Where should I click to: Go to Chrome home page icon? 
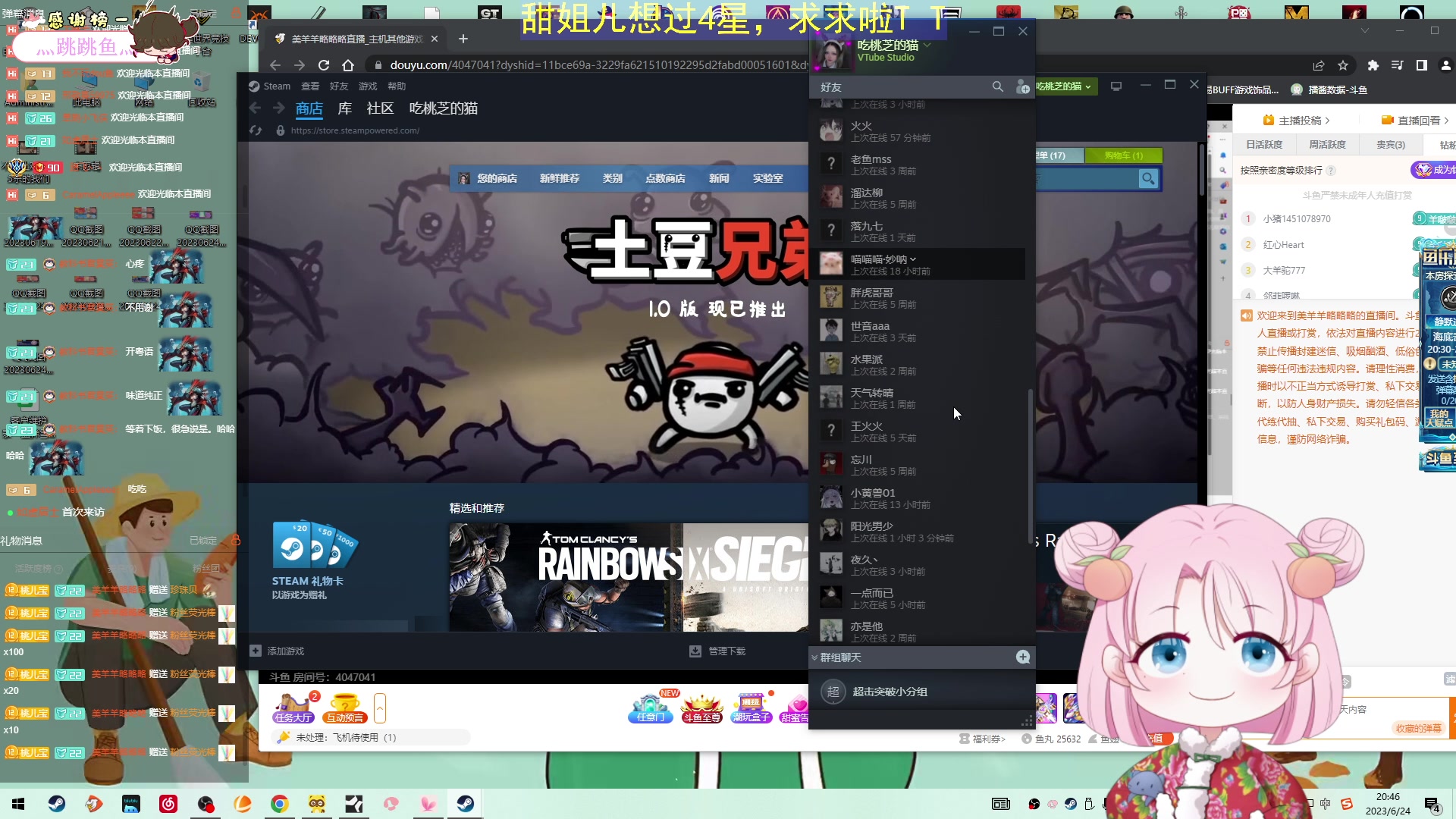(348, 65)
